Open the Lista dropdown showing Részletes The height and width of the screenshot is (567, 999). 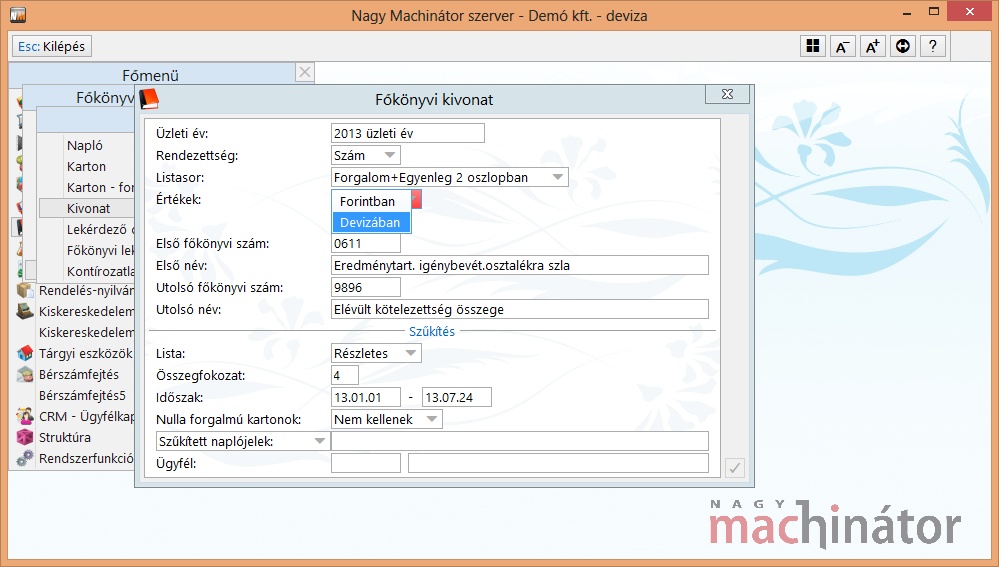click(x=376, y=353)
